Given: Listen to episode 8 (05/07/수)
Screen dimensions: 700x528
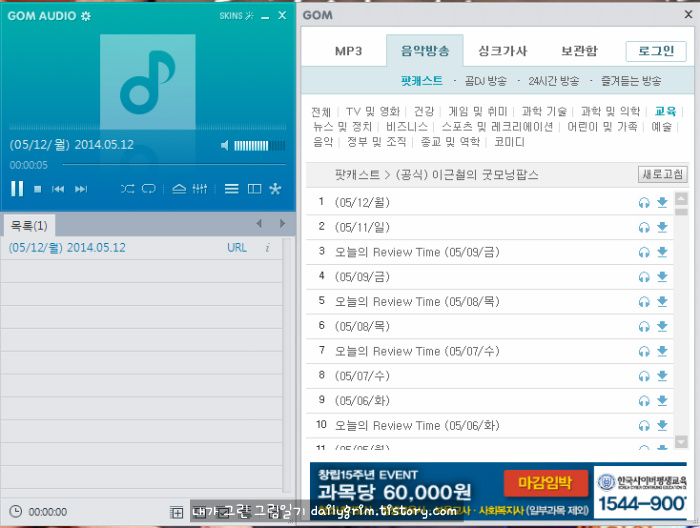Looking at the screenshot, I should click(x=644, y=377).
